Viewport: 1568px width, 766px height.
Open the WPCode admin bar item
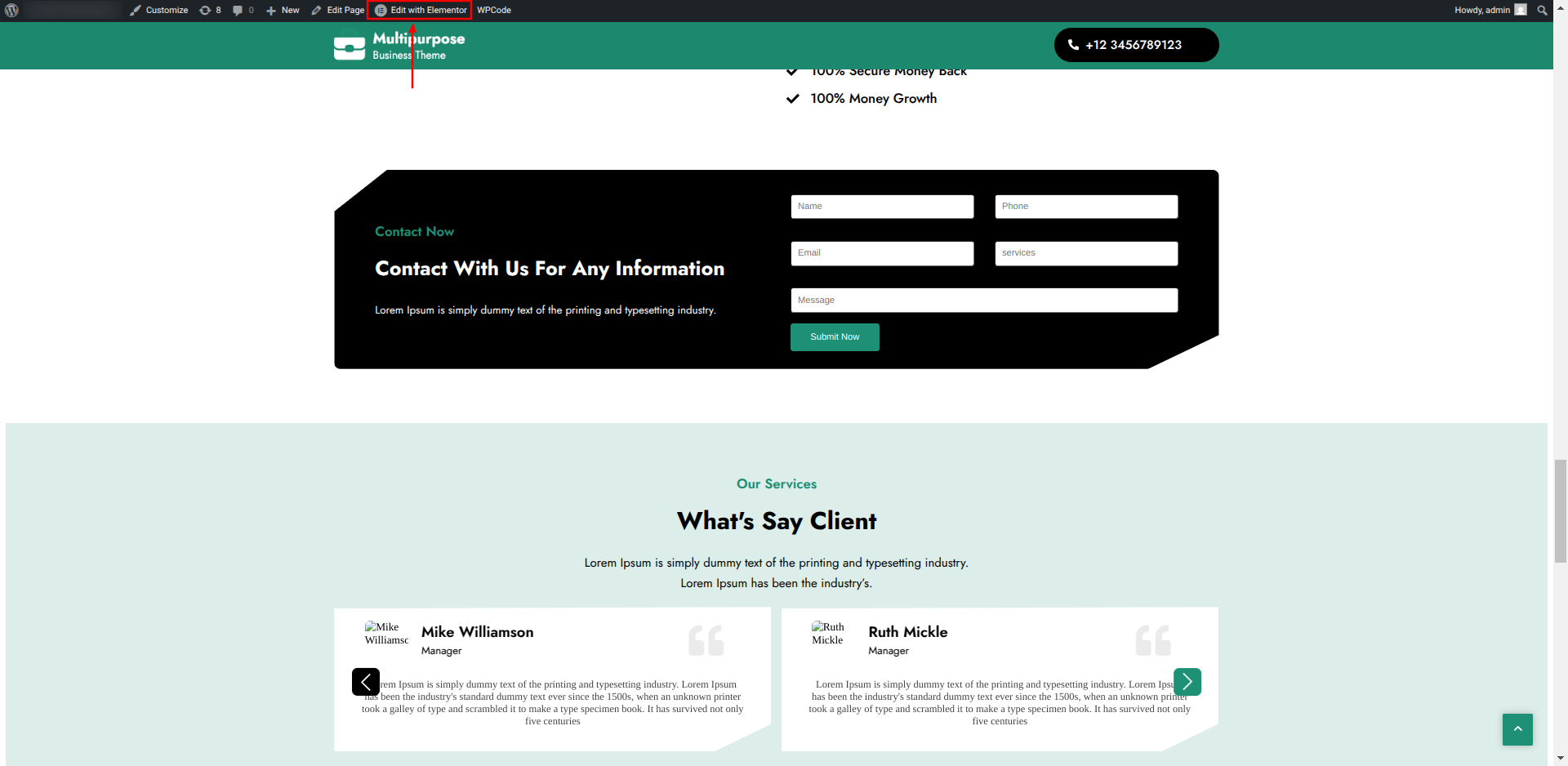point(494,10)
